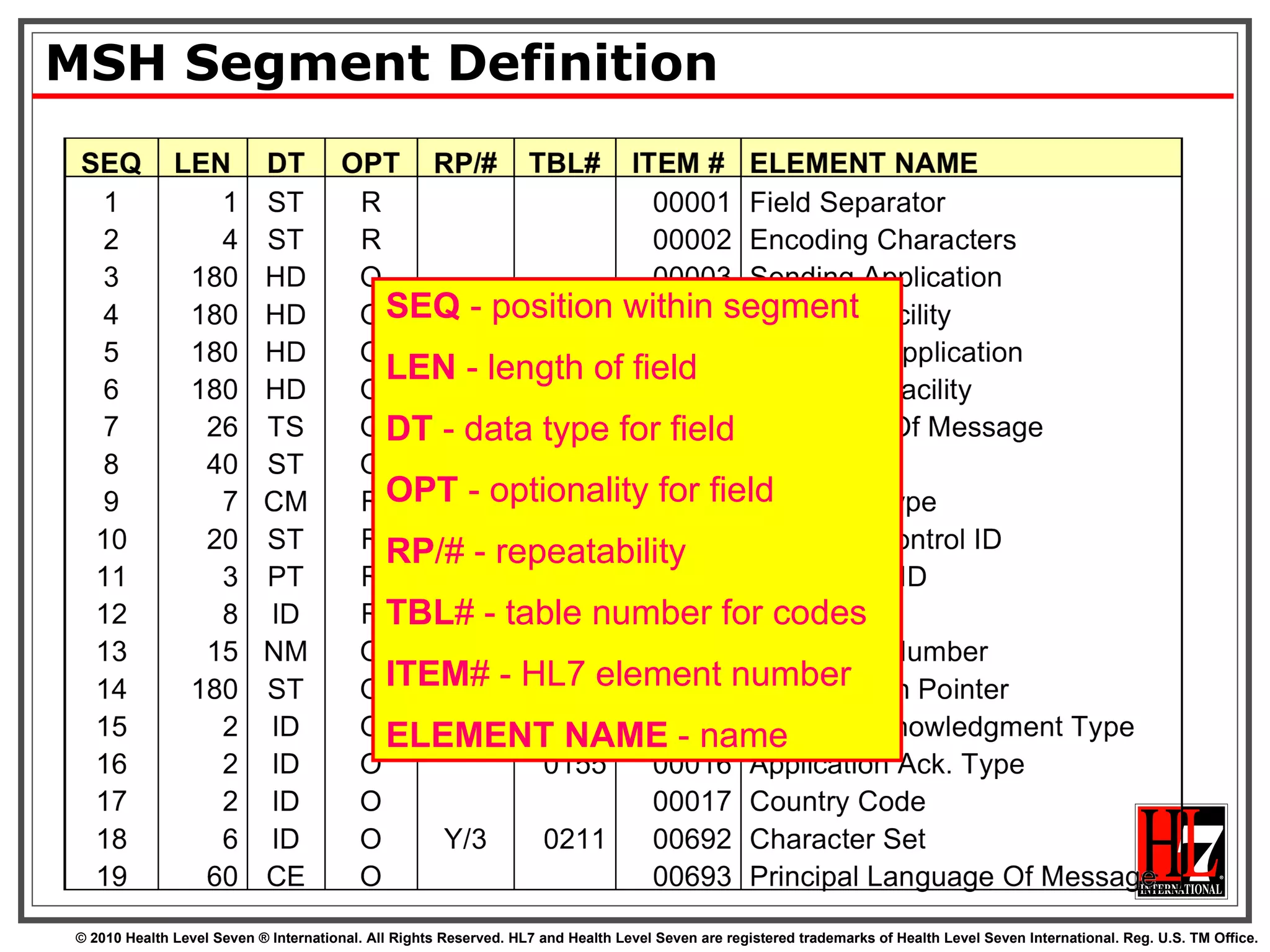Click the length value 26

[222, 427]
